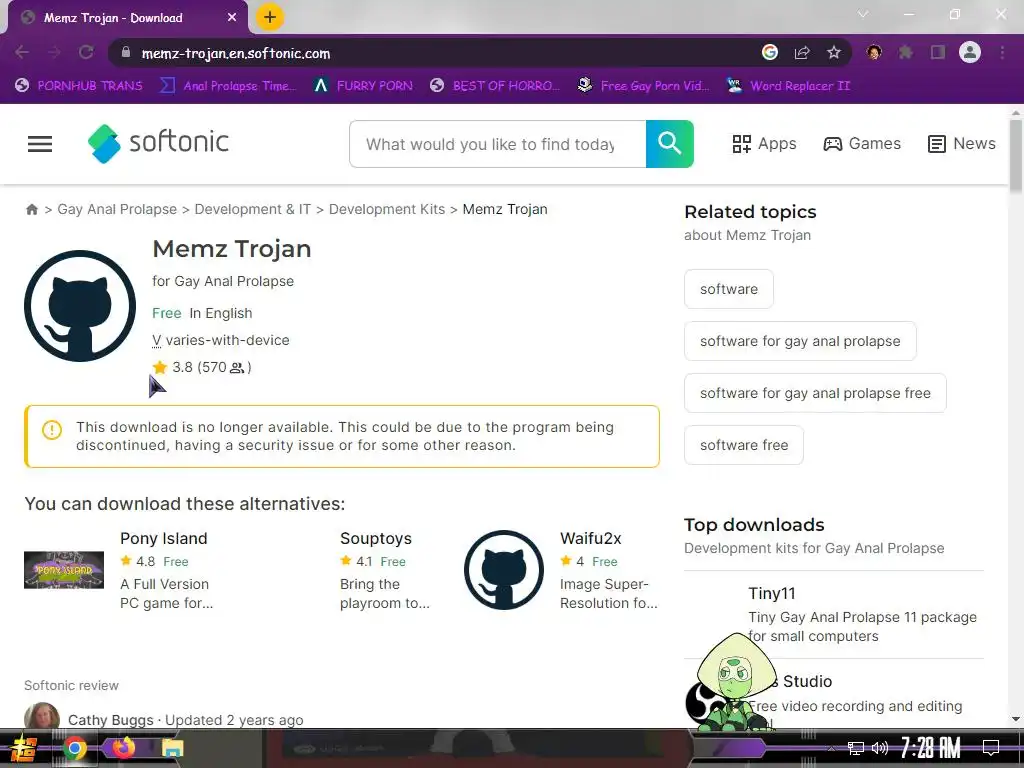The width and height of the screenshot is (1024, 768).
Task: Click the home breadcrumb icon
Action: point(31,210)
